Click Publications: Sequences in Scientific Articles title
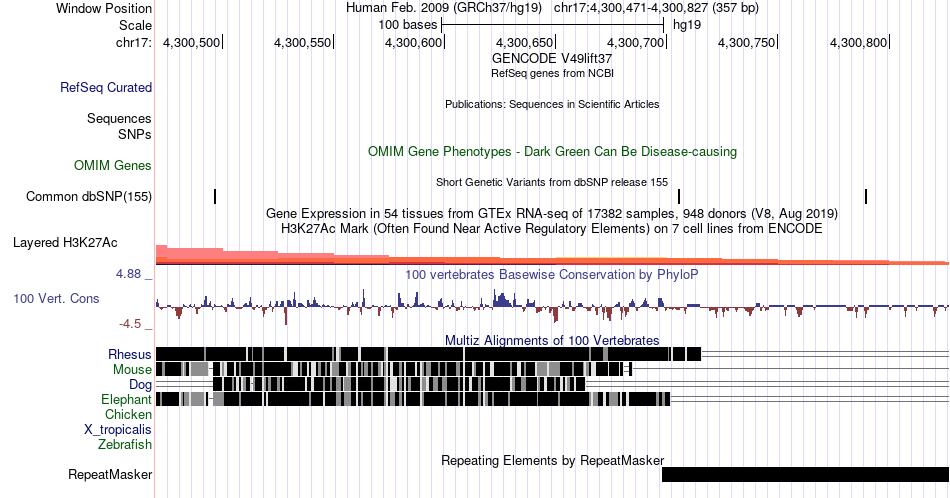The width and height of the screenshot is (950, 498). tap(552, 104)
